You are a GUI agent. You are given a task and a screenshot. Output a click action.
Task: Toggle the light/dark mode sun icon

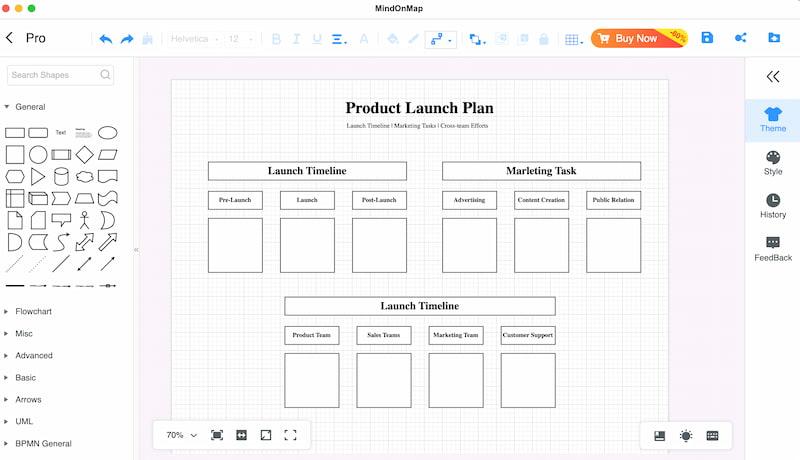686,436
